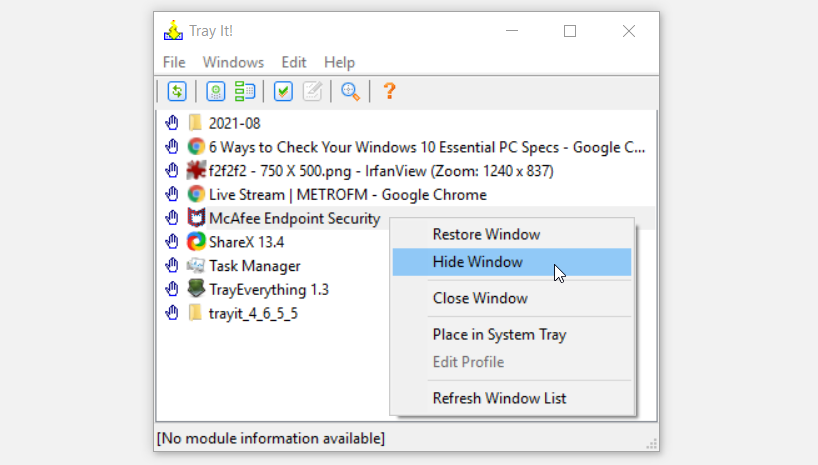Open the File menu
This screenshot has width=818, height=465.
174,62
